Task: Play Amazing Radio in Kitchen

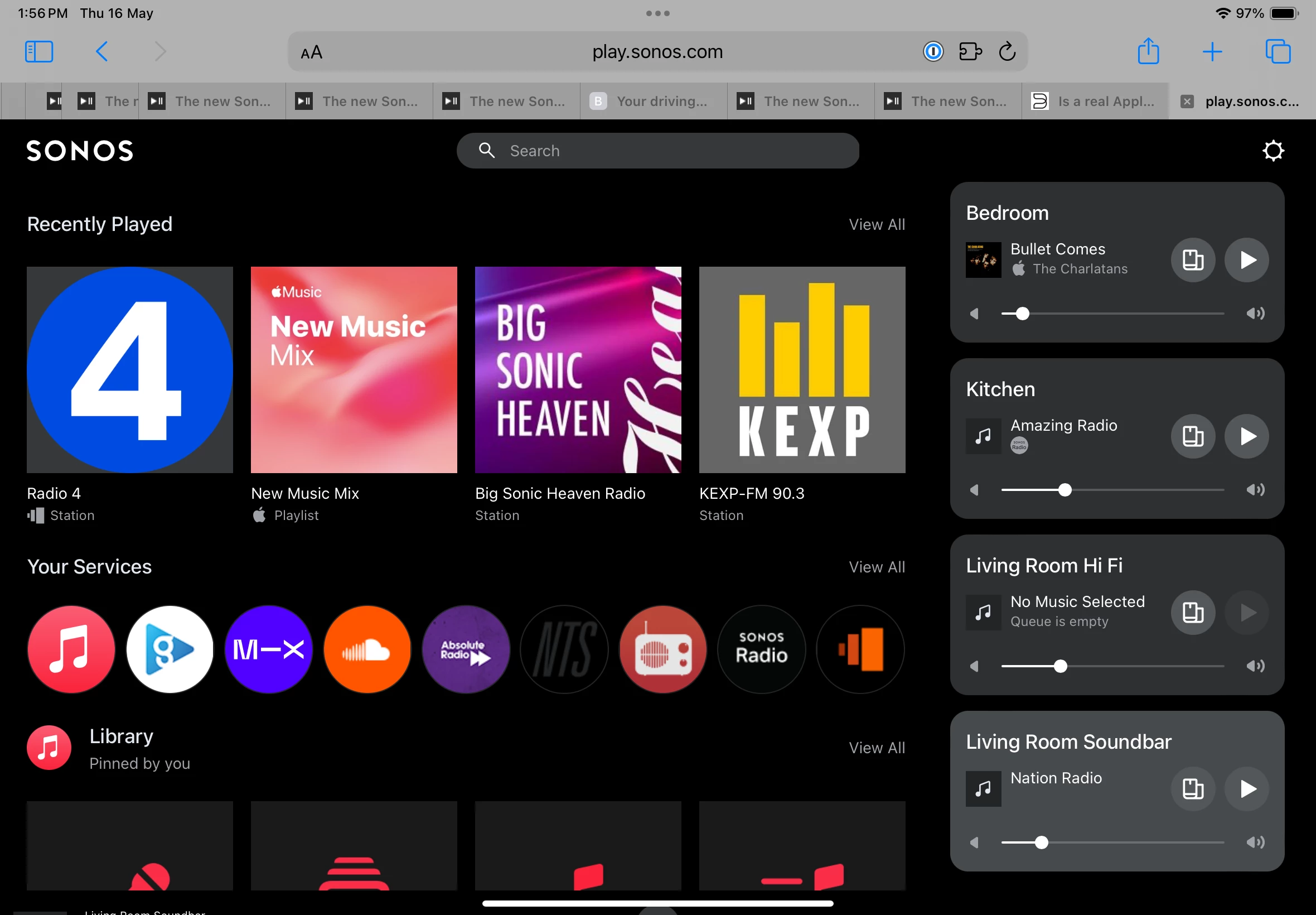Action: click(x=1247, y=436)
